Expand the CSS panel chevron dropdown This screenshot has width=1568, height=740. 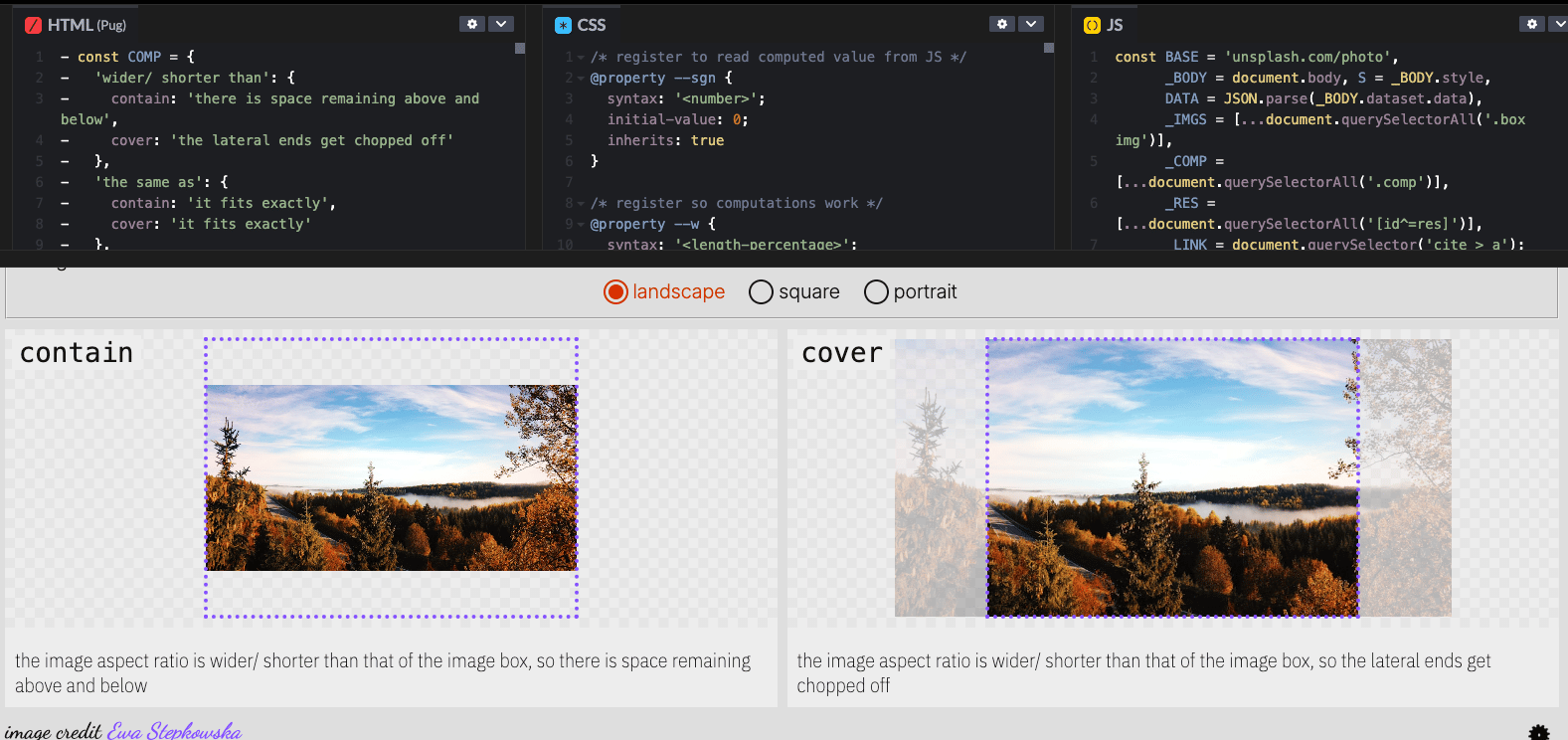(1031, 24)
